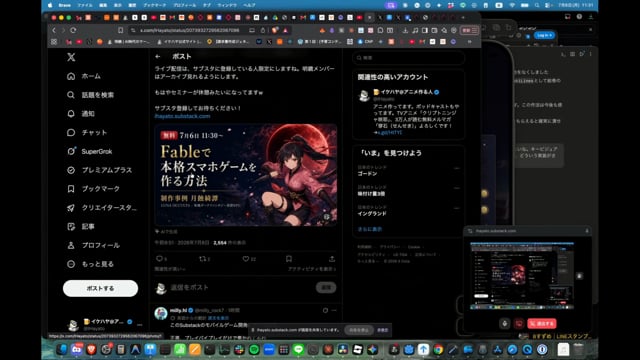The image size is (640, 360).
Task: Open the 関連性が高い reply sort dropdown
Action: (x=170, y=269)
